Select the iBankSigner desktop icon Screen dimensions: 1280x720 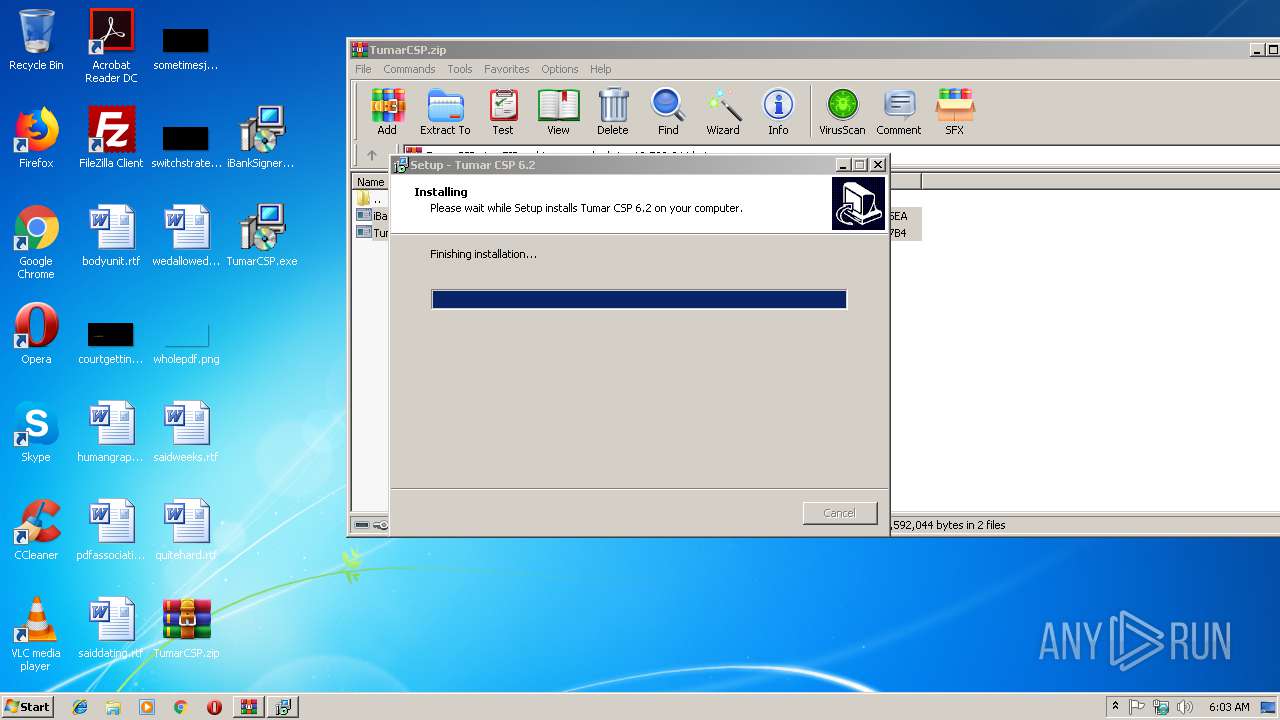click(x=261, y=138)
